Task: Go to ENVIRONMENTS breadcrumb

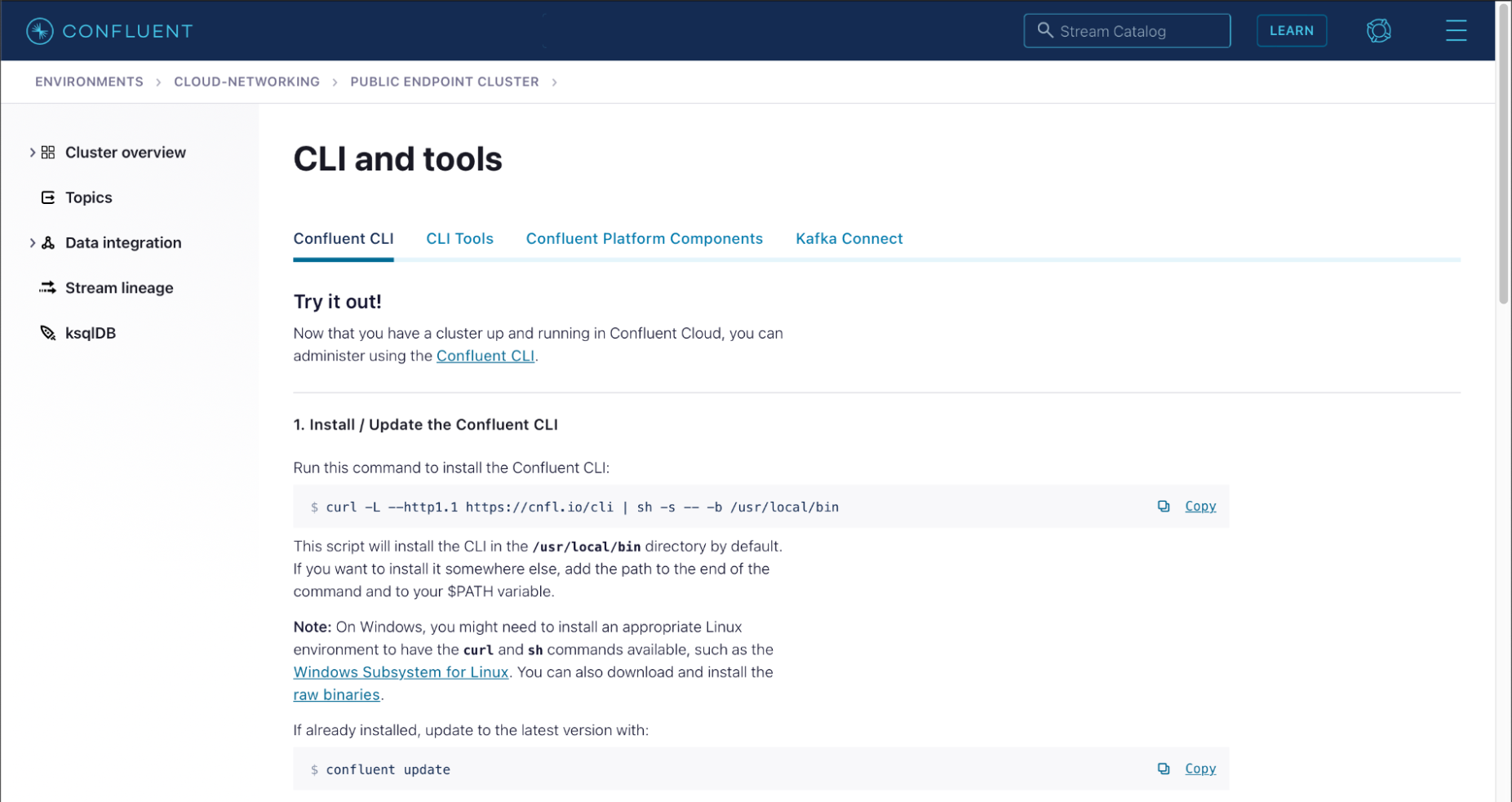Action: click(x=89, y=82)
